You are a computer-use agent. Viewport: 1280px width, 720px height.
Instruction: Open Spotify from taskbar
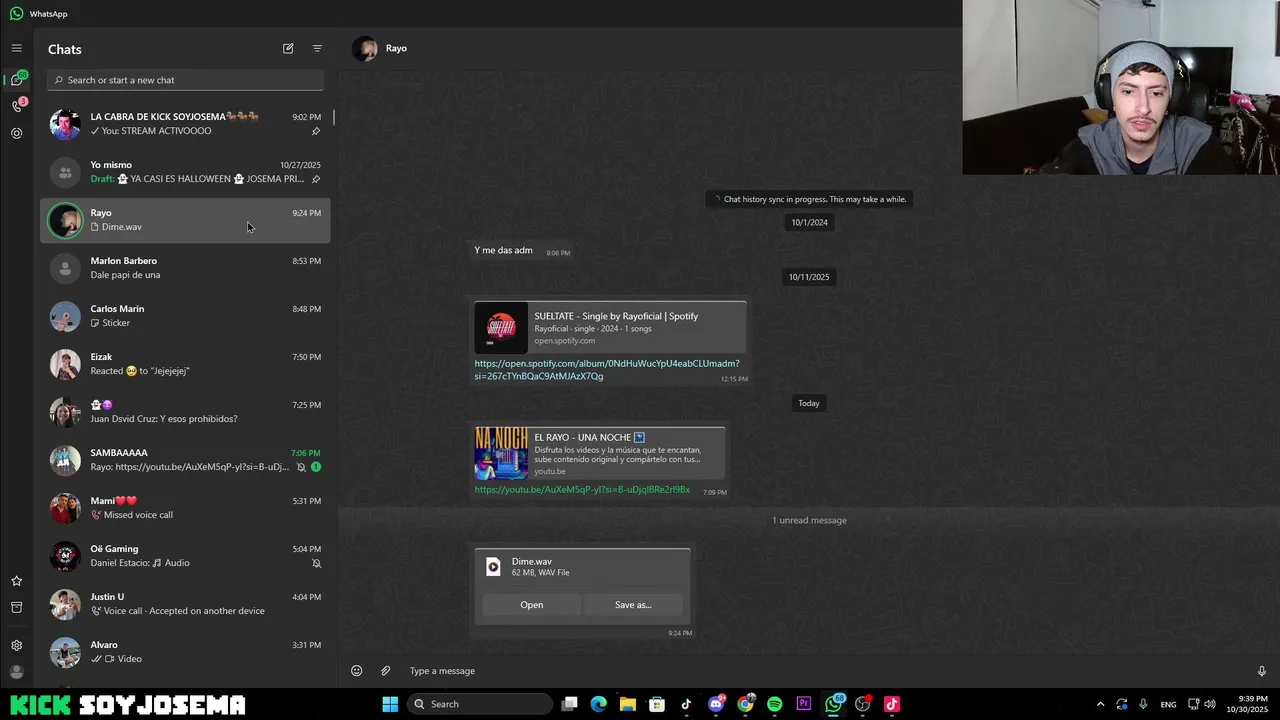tap(774, 704)
